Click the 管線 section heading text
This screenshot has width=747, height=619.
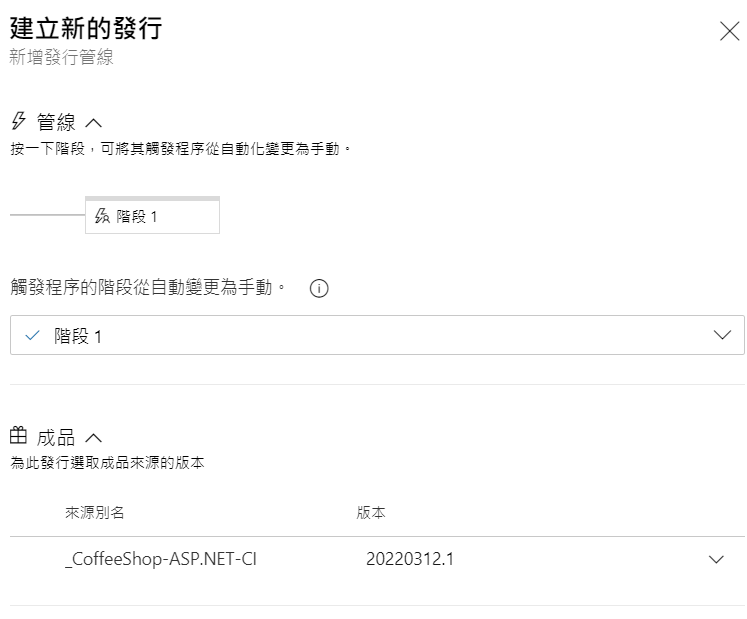tap(56, 122)
